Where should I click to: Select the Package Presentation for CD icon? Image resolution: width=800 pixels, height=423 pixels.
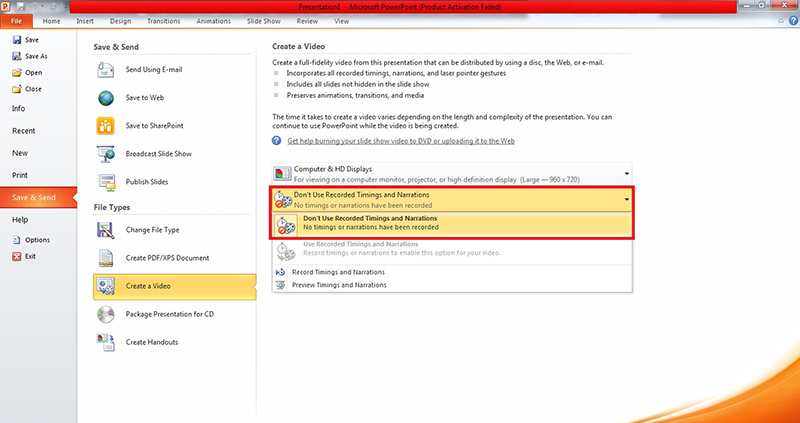click(x=106, y=314)
